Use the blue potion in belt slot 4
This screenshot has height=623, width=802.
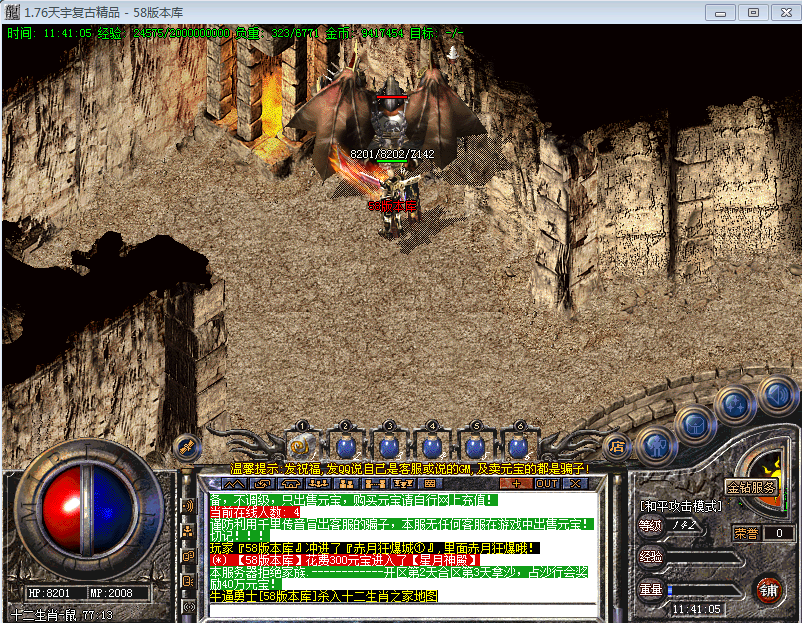coord(432,445)
